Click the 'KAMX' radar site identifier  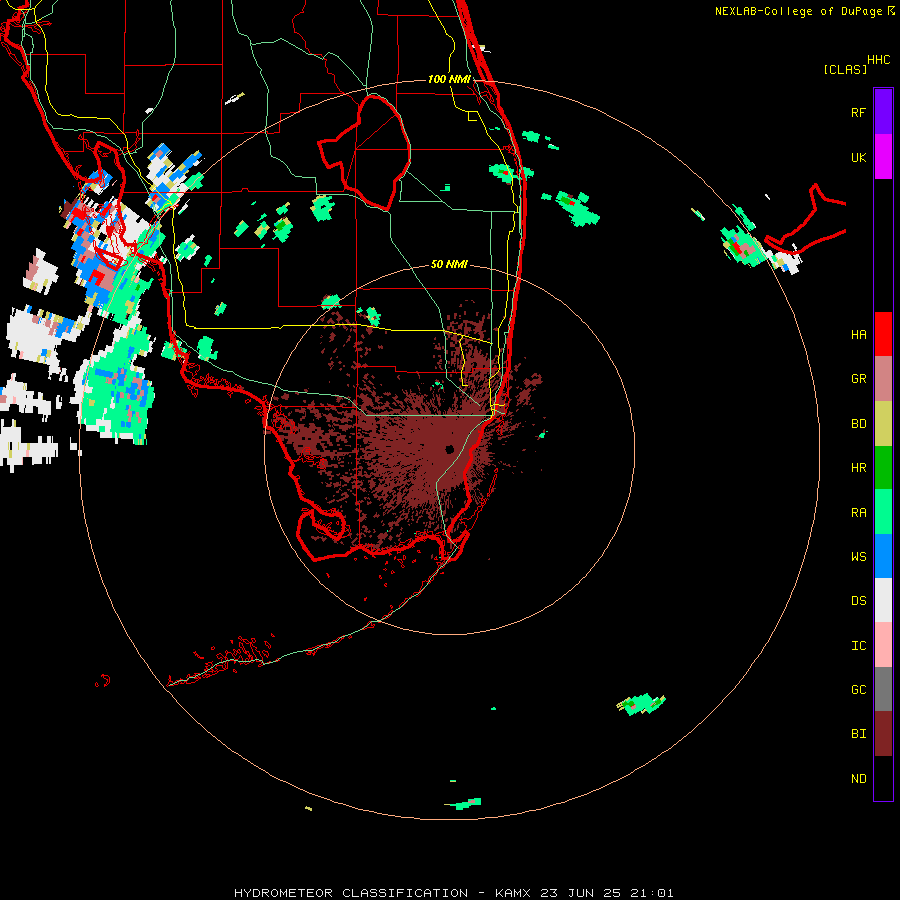(x=513, y=893)
